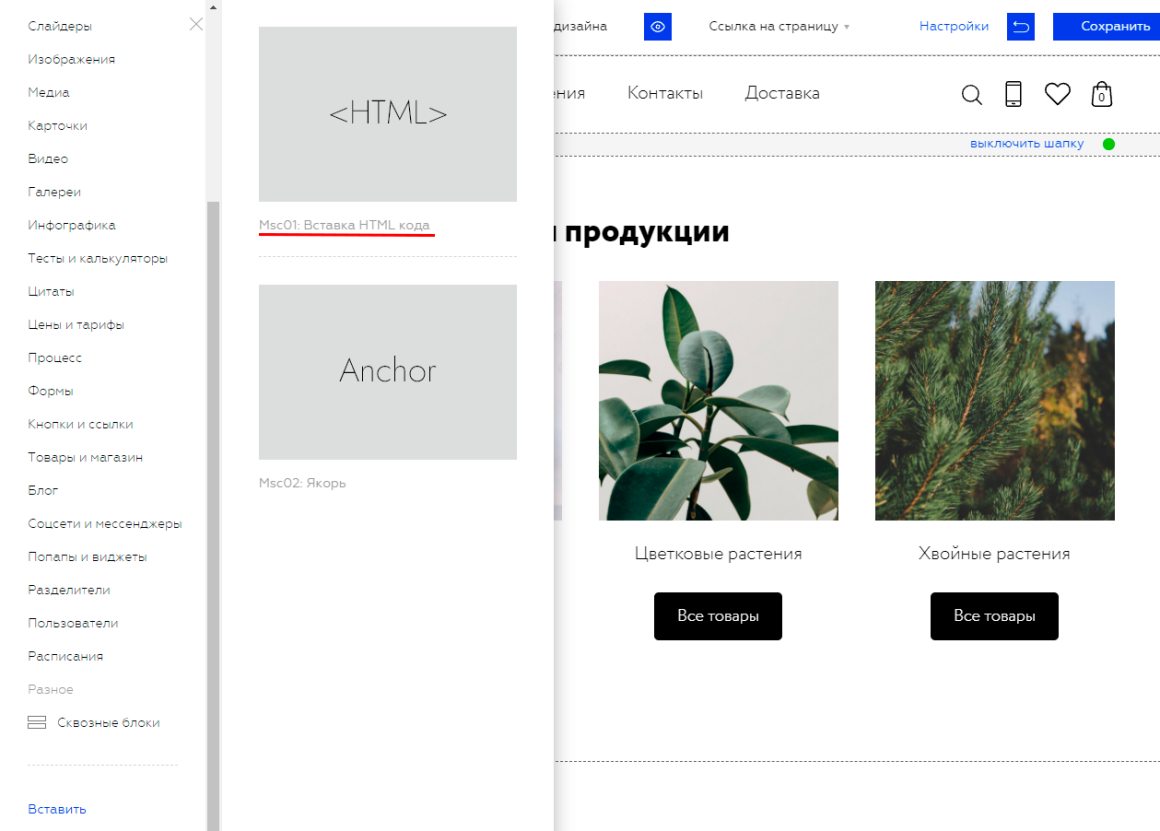
Task: Select the Галереи category
Action: [54, 192]
